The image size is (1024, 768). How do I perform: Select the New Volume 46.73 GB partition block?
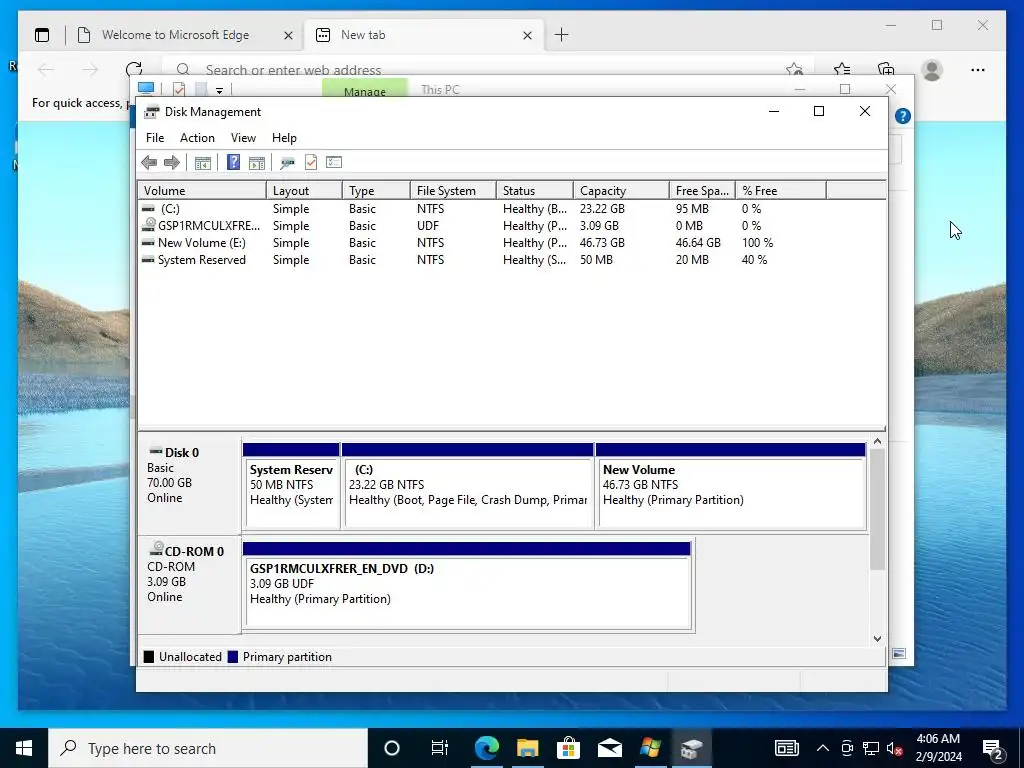point(731,486)
